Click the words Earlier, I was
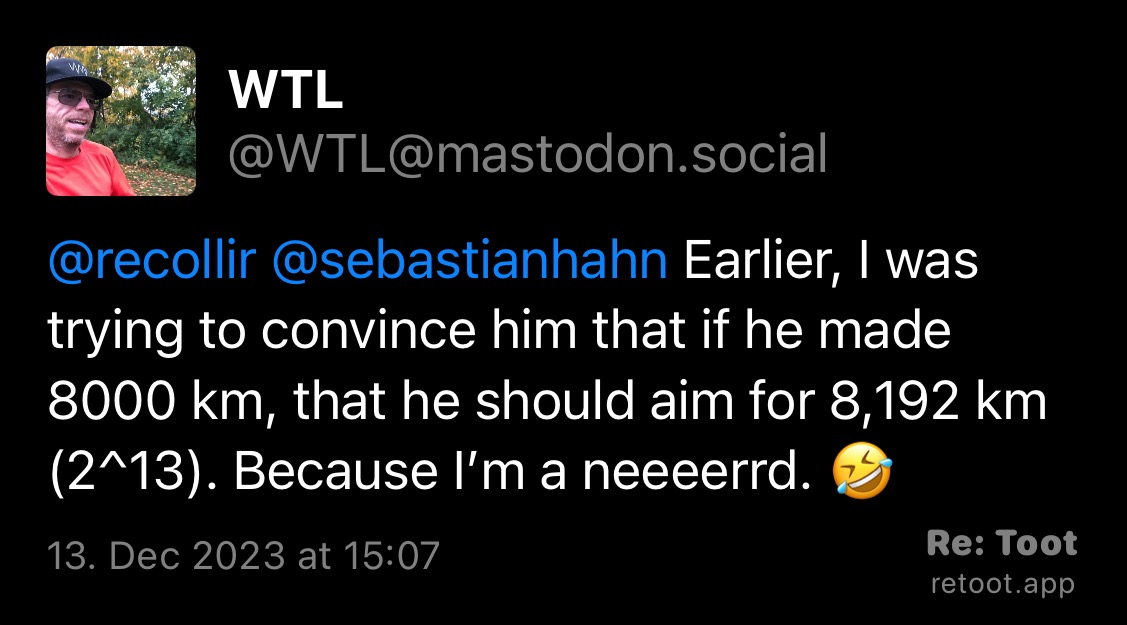This screenshot has height=625, width=1127. [x=831, y=260]
